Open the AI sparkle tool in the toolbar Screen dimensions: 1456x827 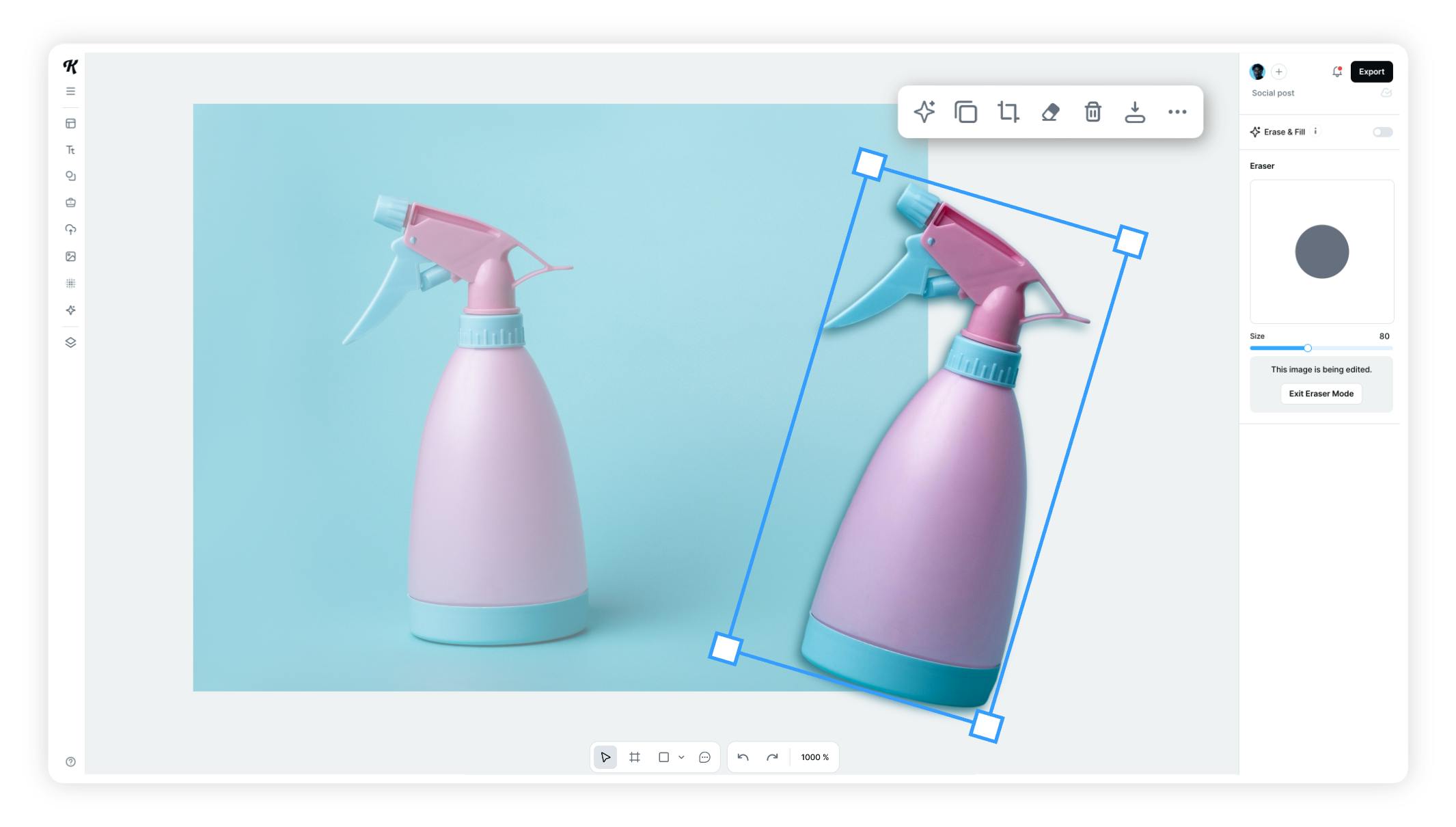pyautogui.click(x=924, y=111)
